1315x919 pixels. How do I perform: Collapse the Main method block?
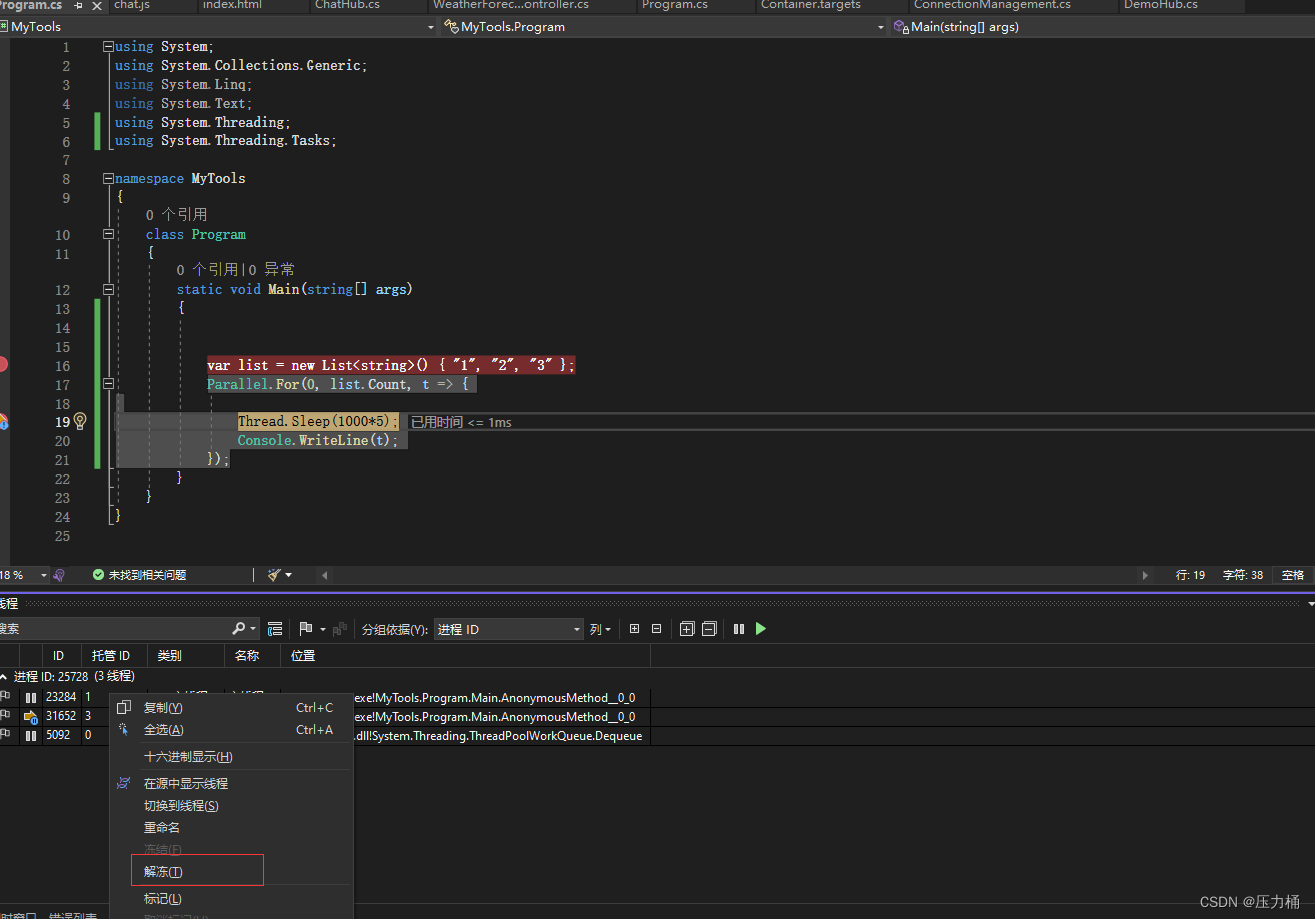[108, 290]
